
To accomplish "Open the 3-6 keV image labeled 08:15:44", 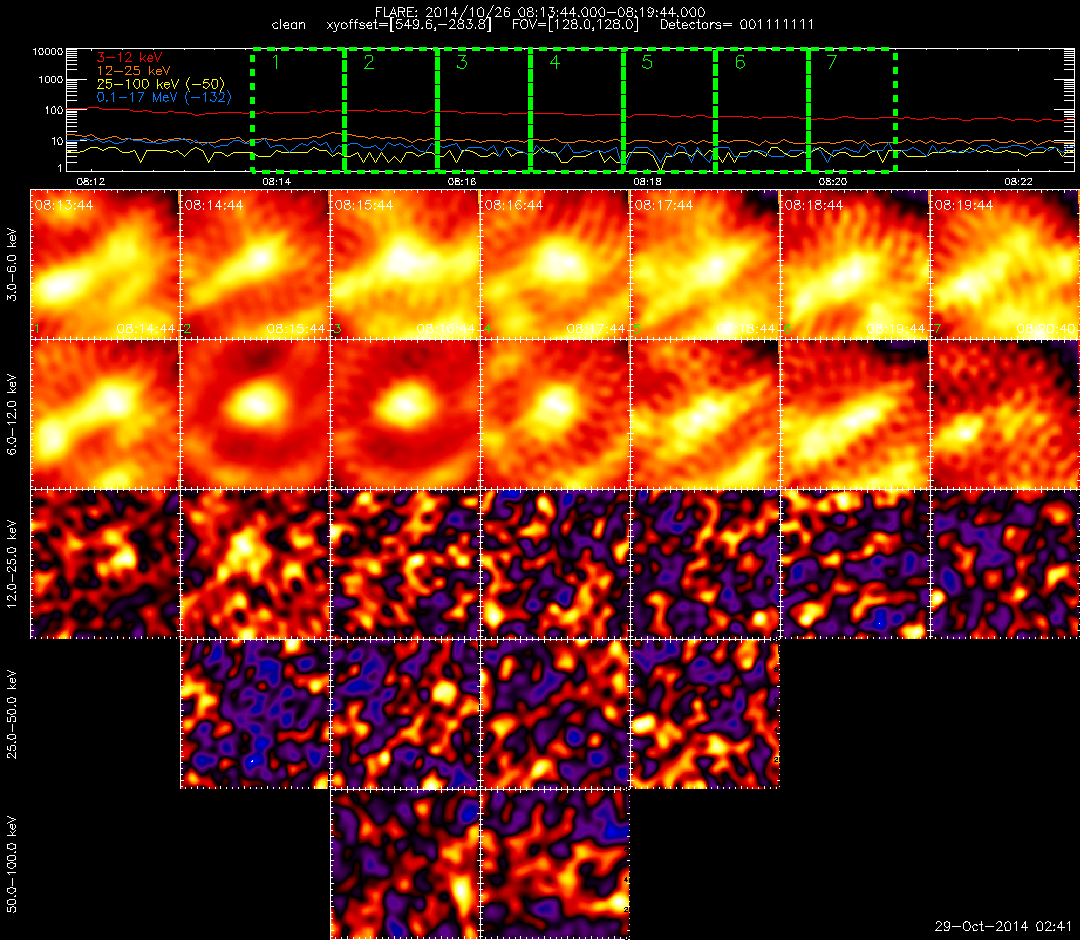I will (405, 264).
